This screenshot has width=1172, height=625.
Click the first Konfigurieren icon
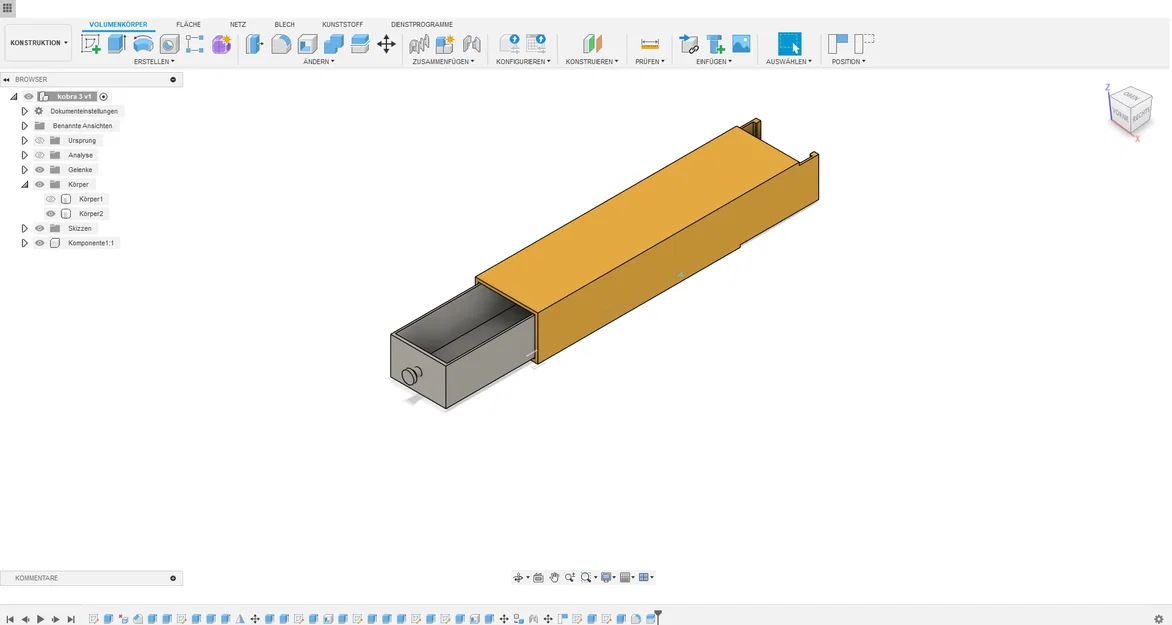[510, 44]
